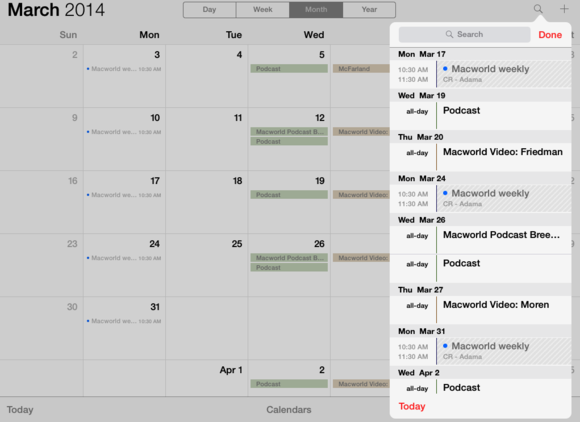Click the magnifying glass search icon

pyautogui.click(x=538, y=9)
